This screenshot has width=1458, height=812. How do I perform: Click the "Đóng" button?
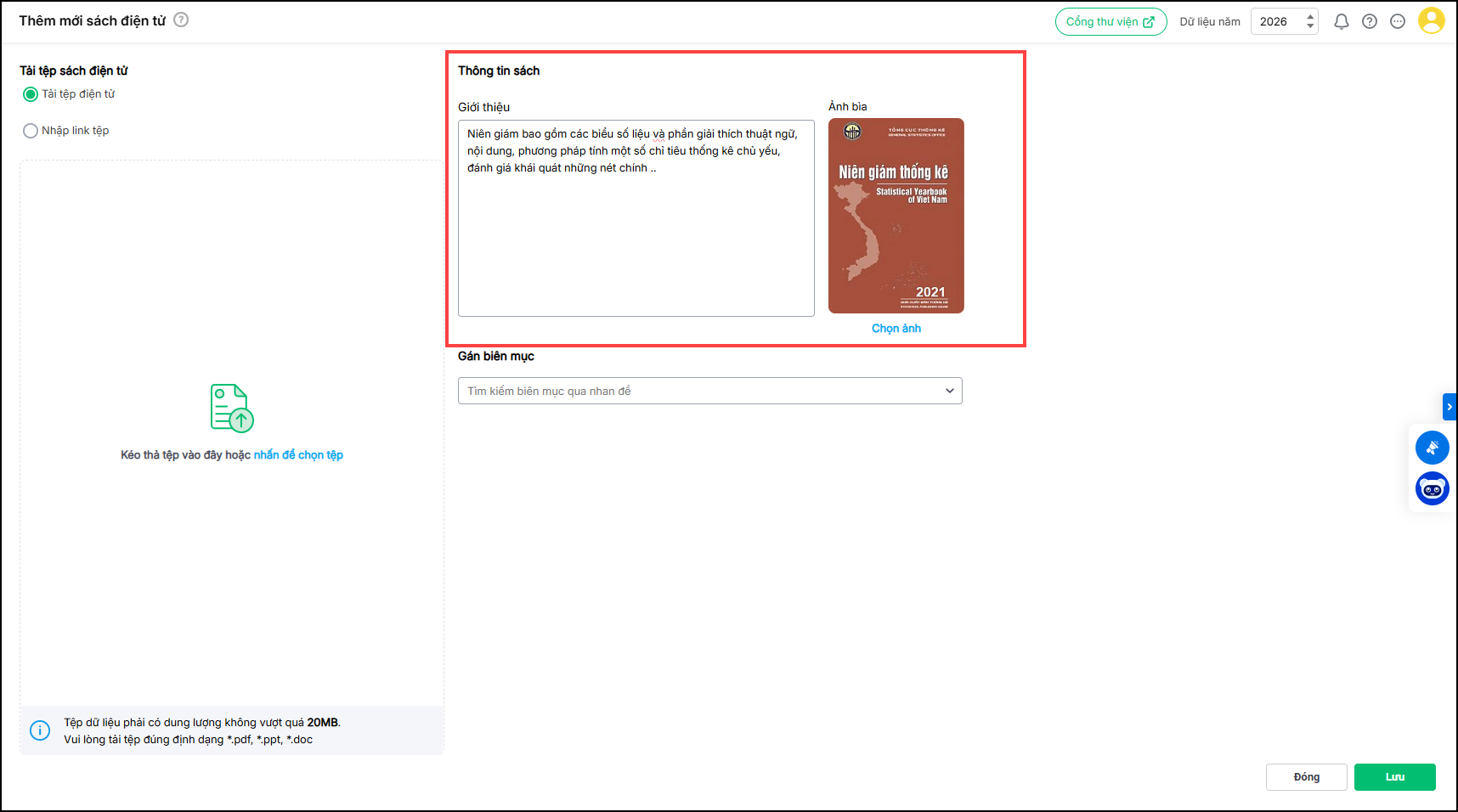click(x=1306, y=777)
